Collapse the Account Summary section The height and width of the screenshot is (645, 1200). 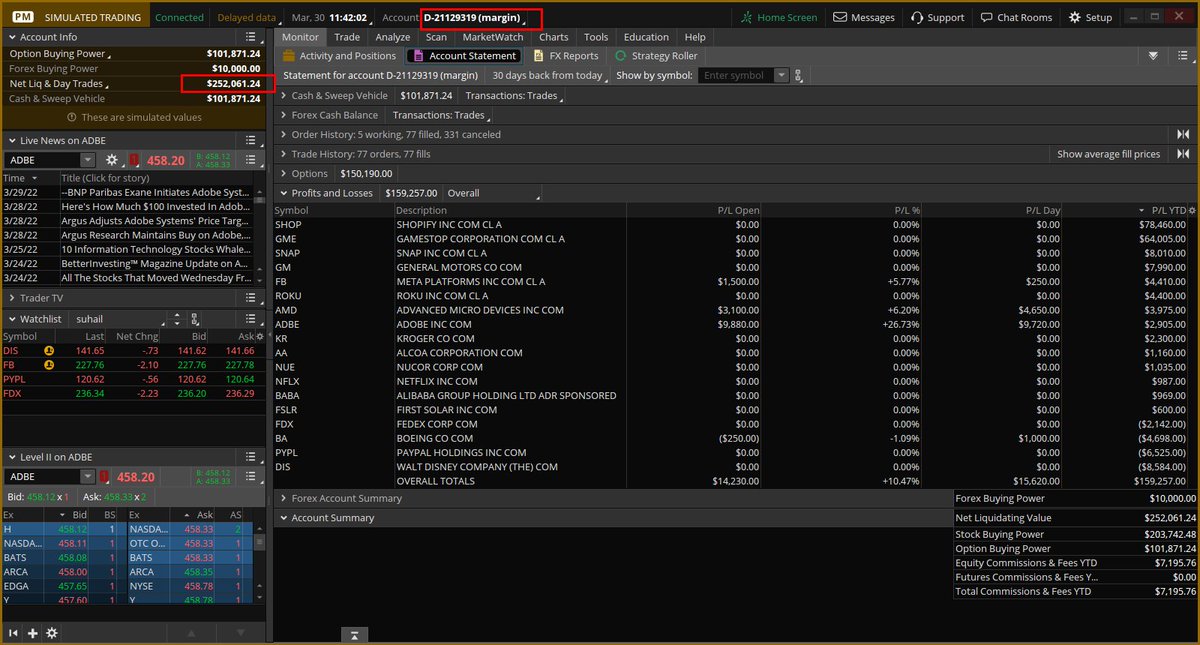[x=284, y=518]
